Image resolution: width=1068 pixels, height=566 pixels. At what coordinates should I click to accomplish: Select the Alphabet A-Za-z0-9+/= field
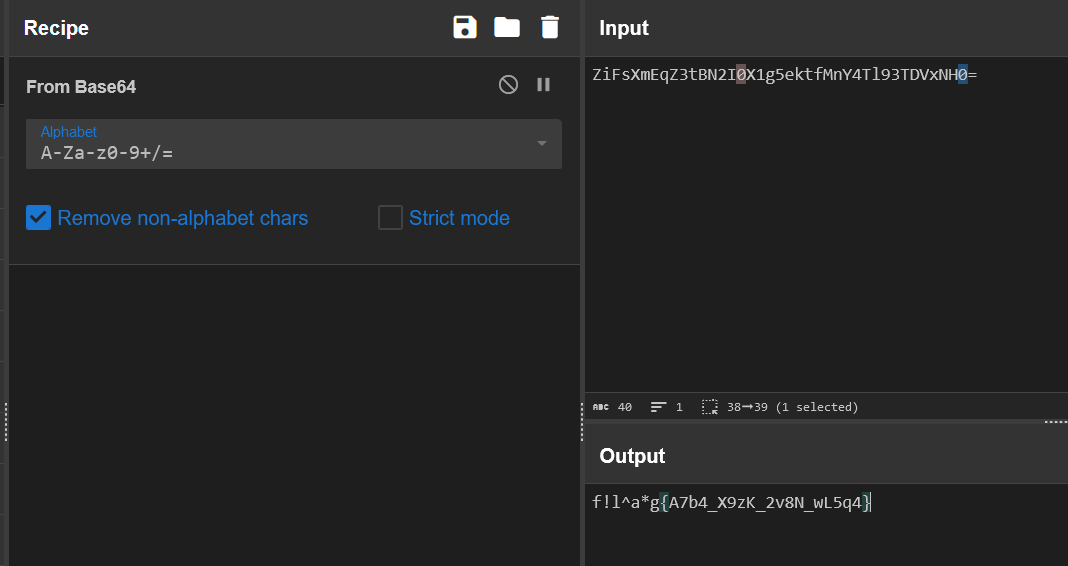[x=294, y=144]
